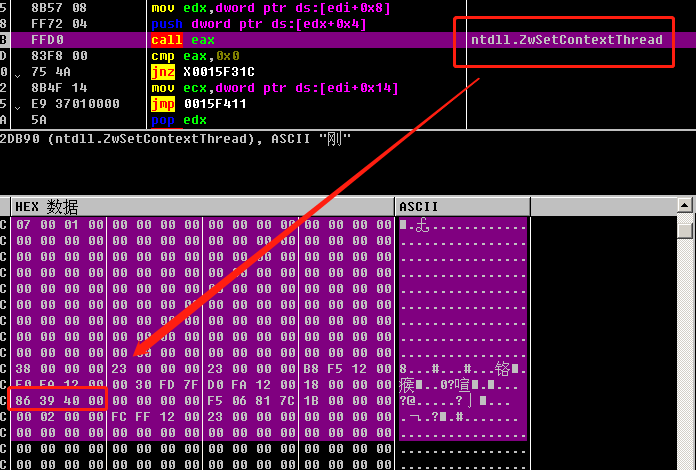This screenshot has height=470, width=696.
Task: Click opcode bytes "FF72 04"
Action: pyautogui.click(x=59, y=24)
